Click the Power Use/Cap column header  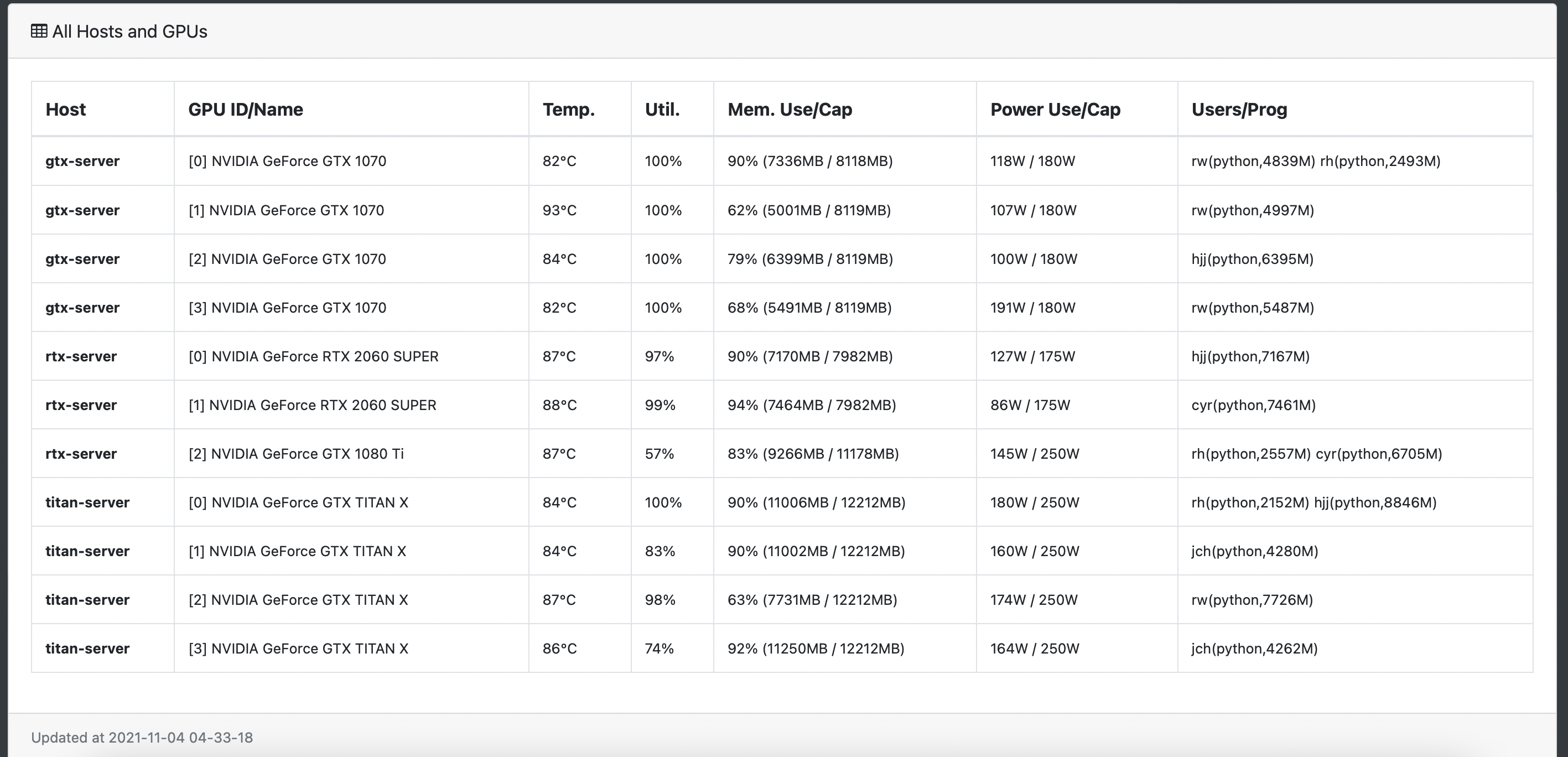point(1055,110)
